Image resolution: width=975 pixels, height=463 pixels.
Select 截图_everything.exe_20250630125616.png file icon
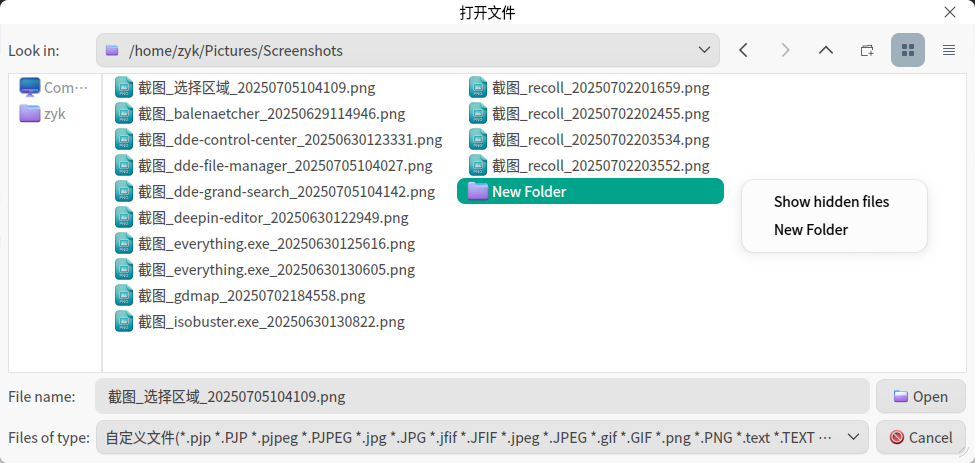[x=125, y=244]
